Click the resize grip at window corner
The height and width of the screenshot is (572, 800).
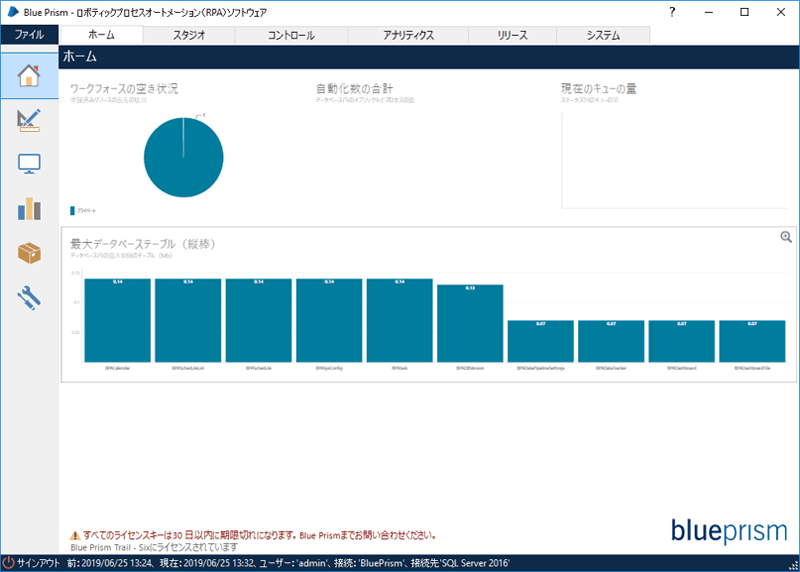click(794, 566)
